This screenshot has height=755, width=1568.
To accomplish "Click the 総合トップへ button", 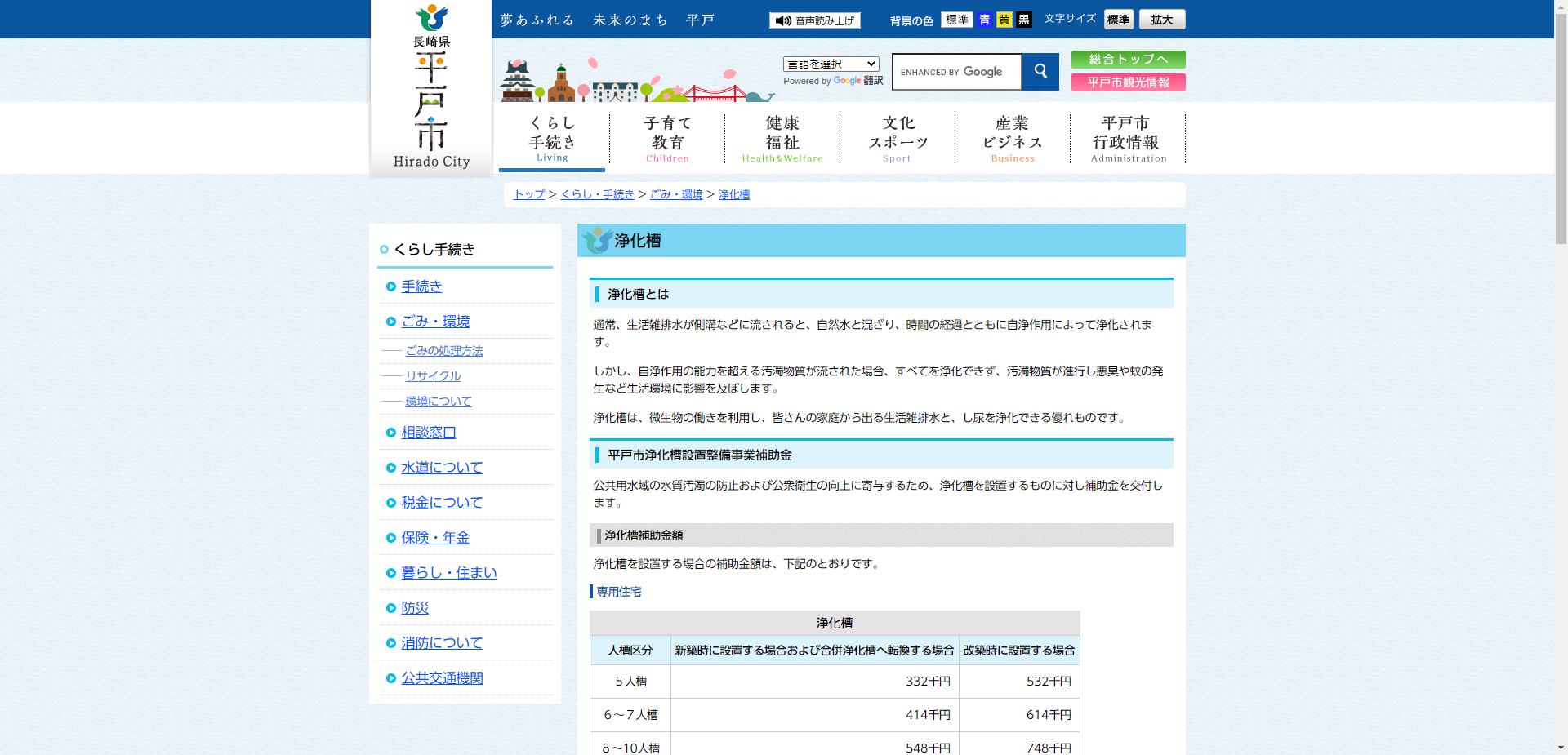I will 1128,60.
